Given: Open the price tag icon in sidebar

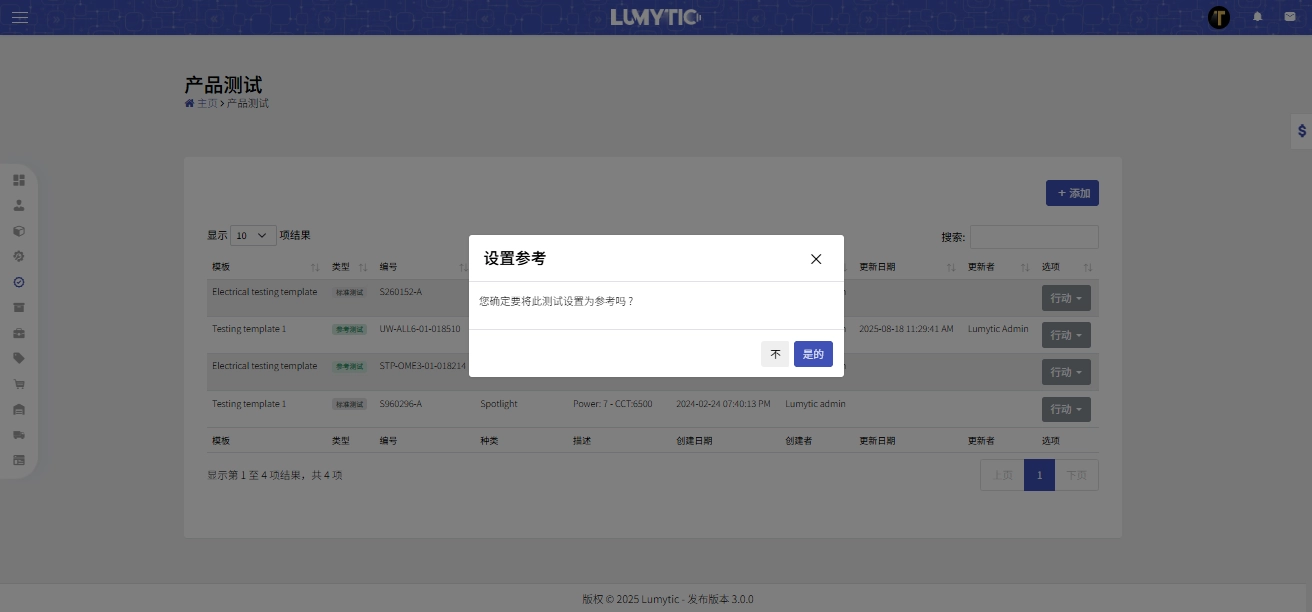Looking at the screenshot, I should (19, 358).
